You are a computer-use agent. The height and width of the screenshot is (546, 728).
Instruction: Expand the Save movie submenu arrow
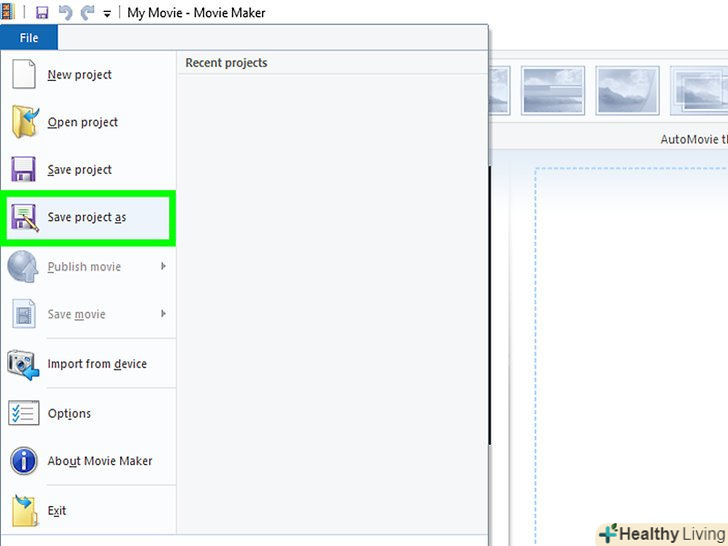[163, 314]
